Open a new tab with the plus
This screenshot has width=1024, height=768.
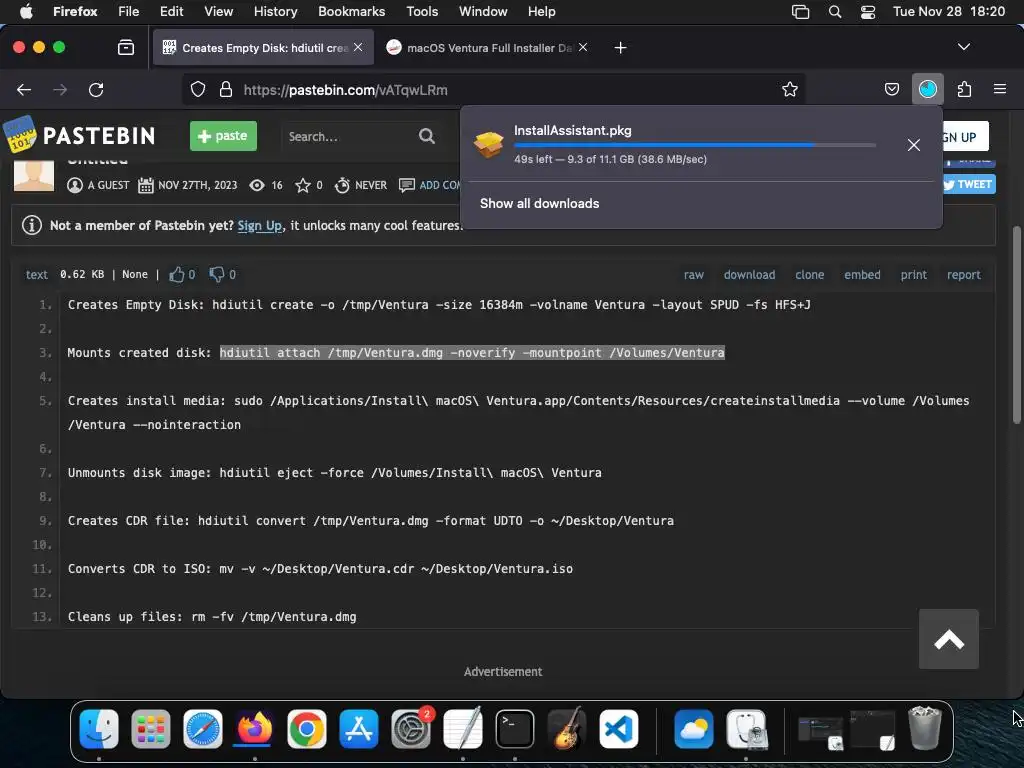coord(620,48)
